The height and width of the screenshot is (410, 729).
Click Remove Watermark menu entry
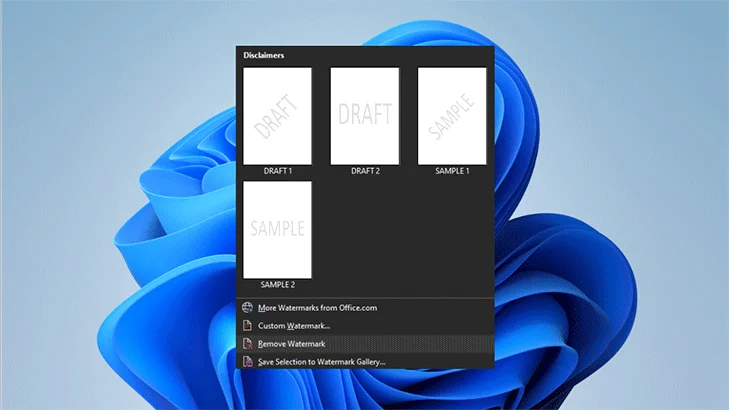click(365, 344)
